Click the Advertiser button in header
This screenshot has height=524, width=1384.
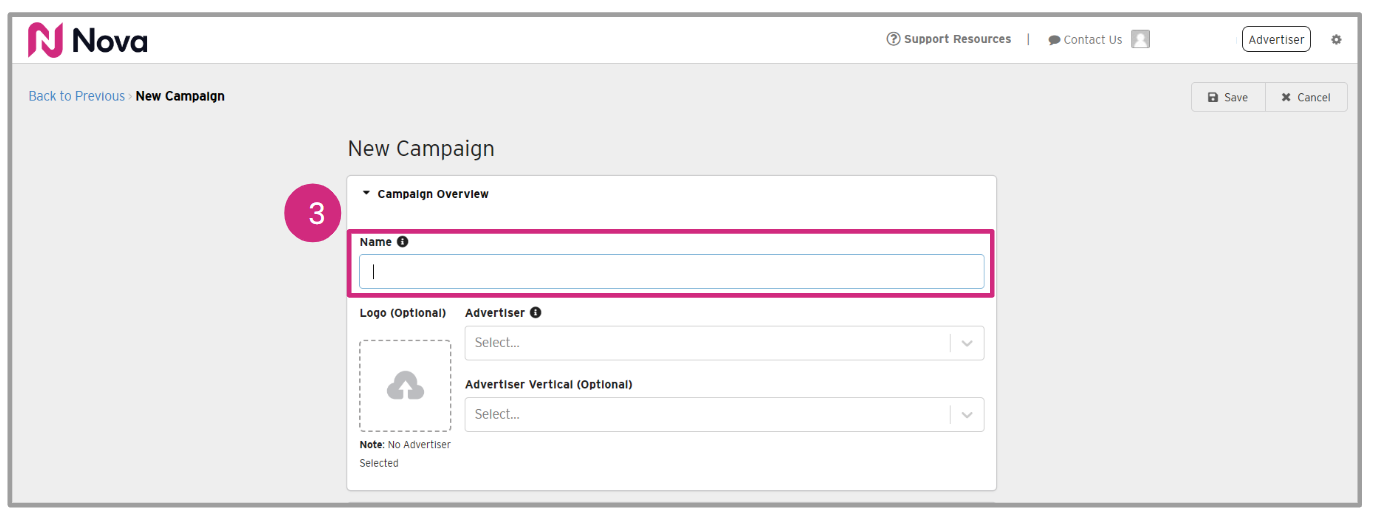pyautogui.click(x=1276, y=40)
